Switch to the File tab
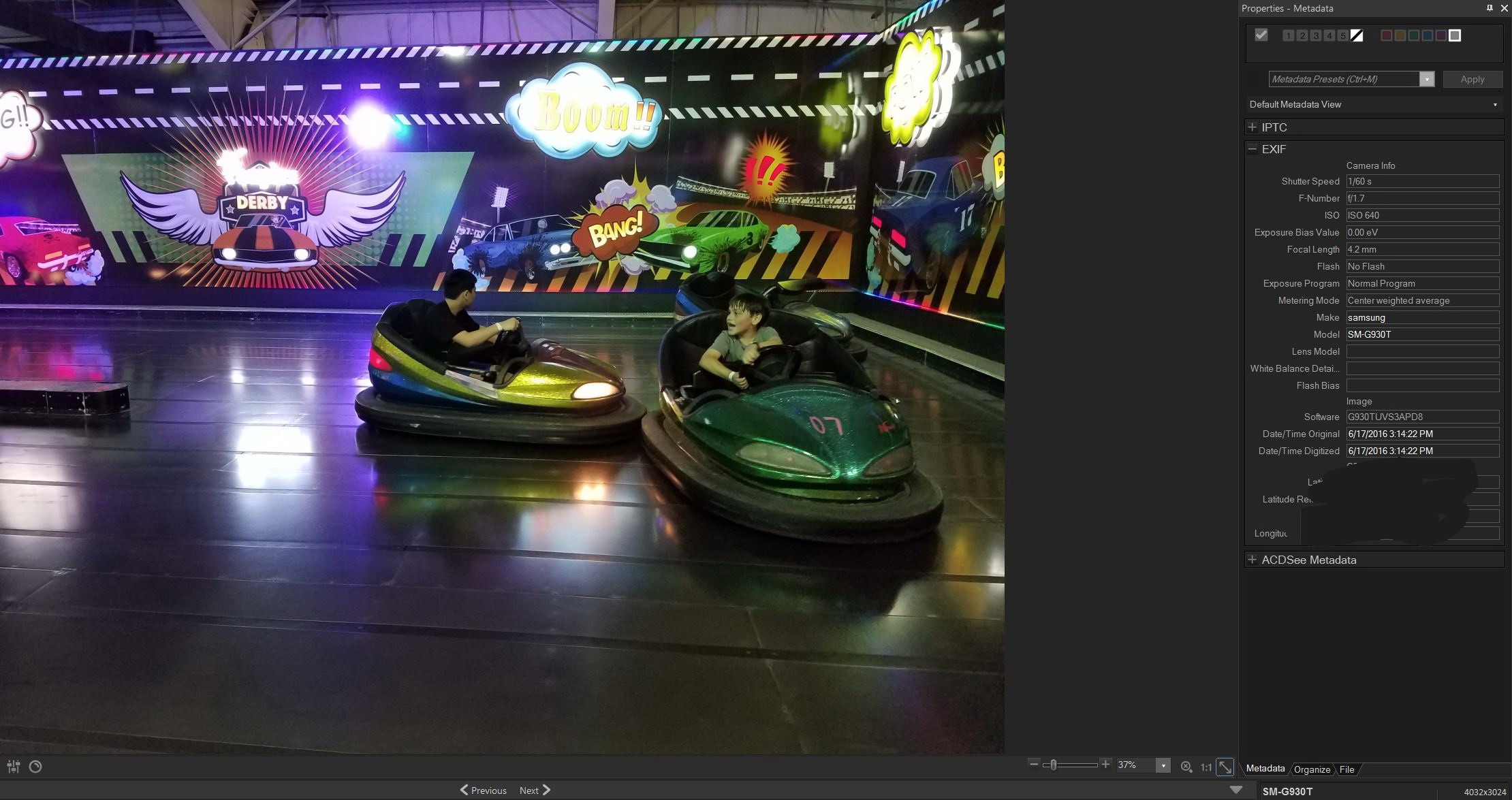1512x800 pixels. 1346,769
